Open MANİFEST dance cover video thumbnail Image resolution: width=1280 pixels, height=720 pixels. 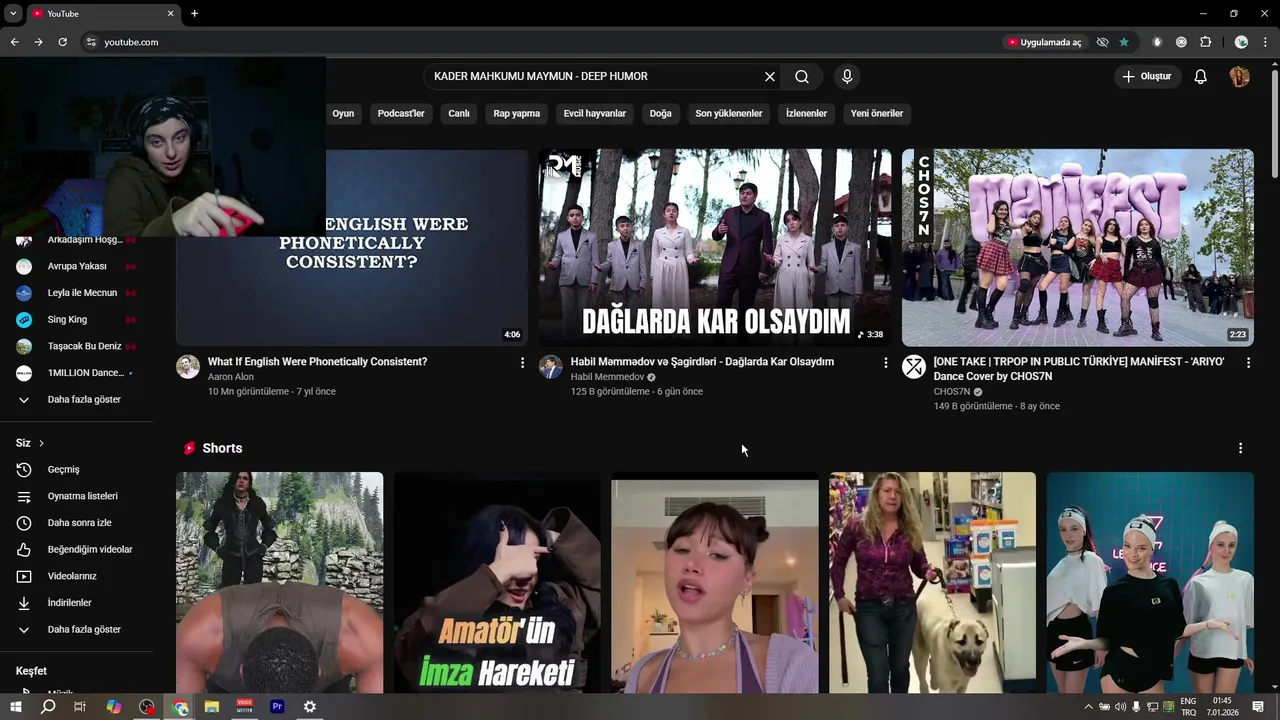point(1078,248)
